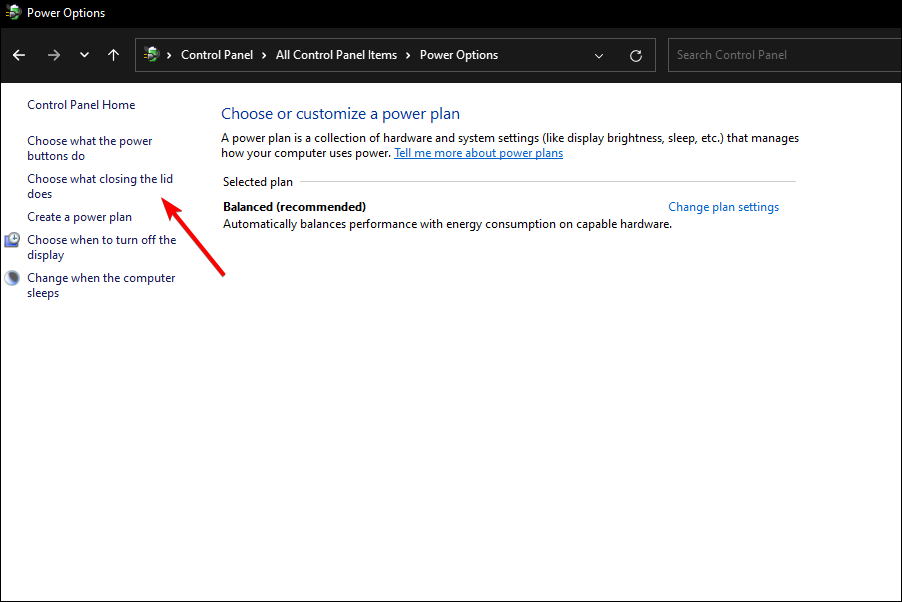Screen dimensions: 902x602
Task: Click Control Panel breadcrumb
Action: point(217,55)
